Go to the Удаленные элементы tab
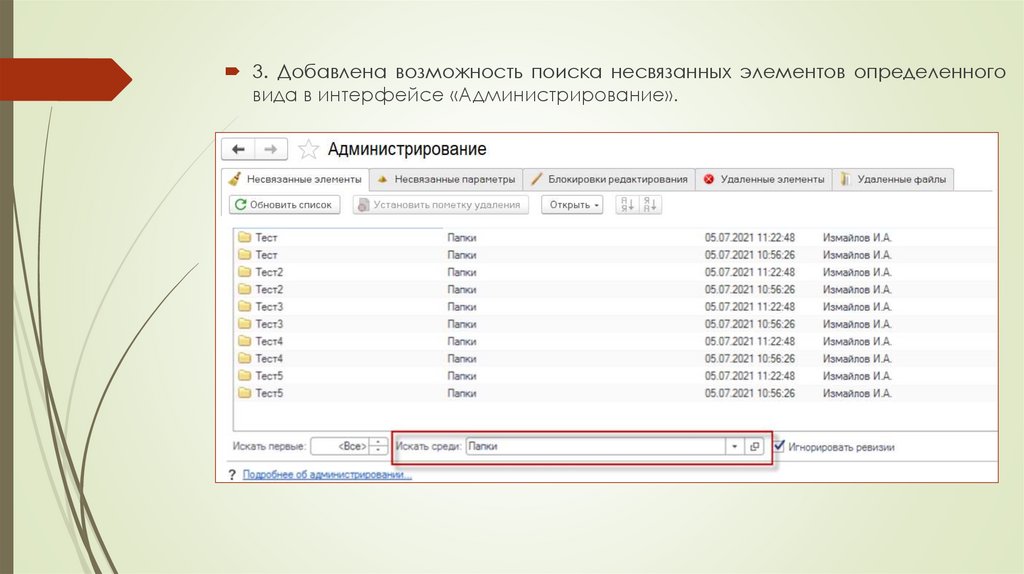Screen dimensions: 1024x574 click(x=765, y=180)
